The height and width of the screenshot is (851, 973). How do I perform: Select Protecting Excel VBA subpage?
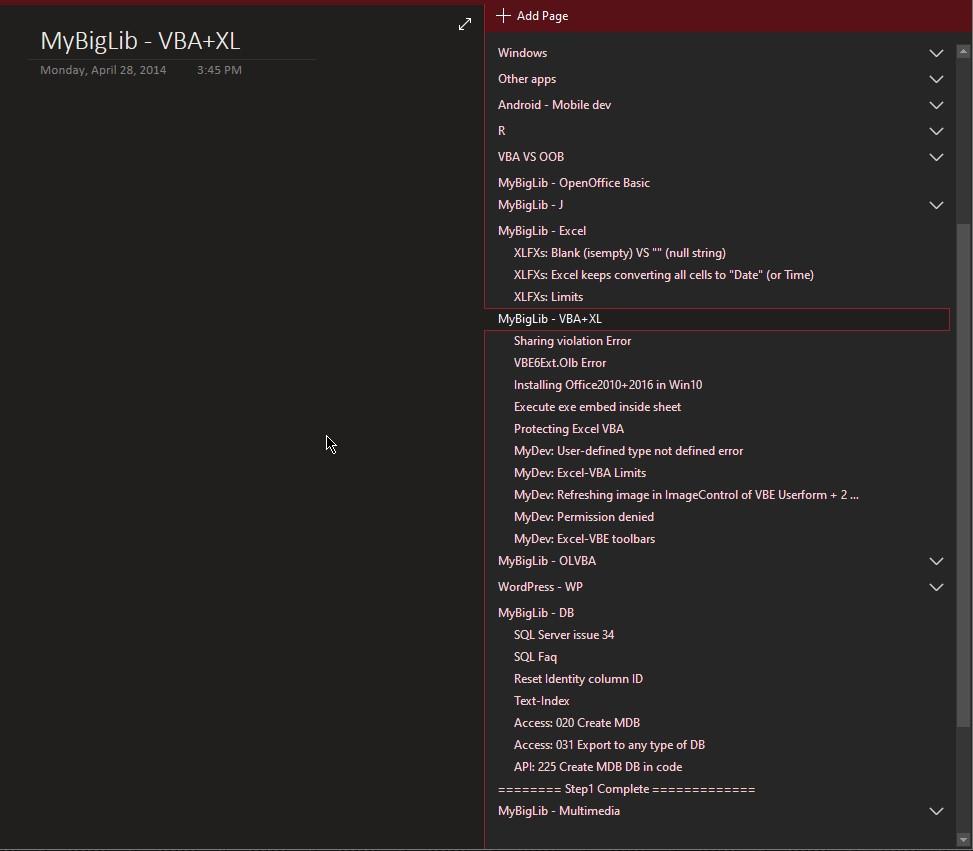(x=569, y=429)
